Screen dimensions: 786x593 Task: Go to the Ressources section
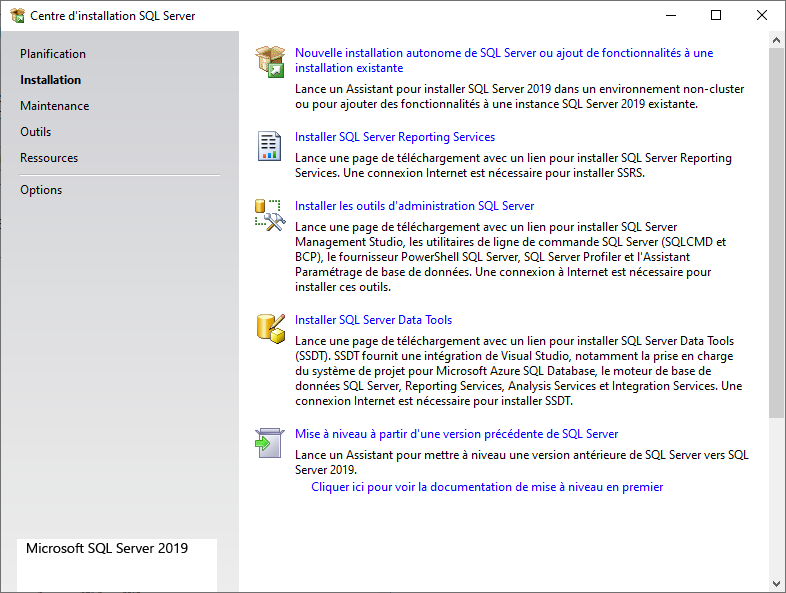(49, 158)
